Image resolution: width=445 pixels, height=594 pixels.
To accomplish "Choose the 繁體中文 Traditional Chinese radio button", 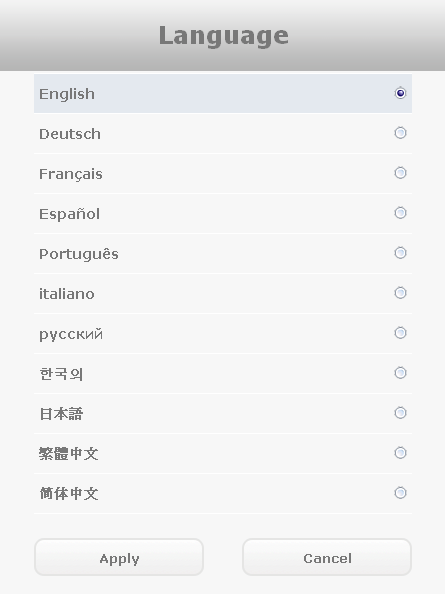I will (x=400, y=453).
